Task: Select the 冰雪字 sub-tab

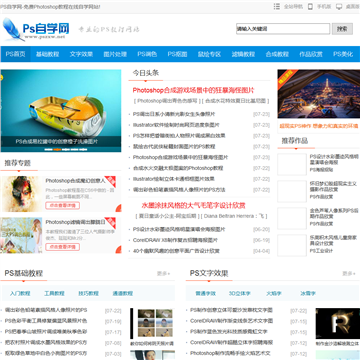Action: tap(308, 294)
